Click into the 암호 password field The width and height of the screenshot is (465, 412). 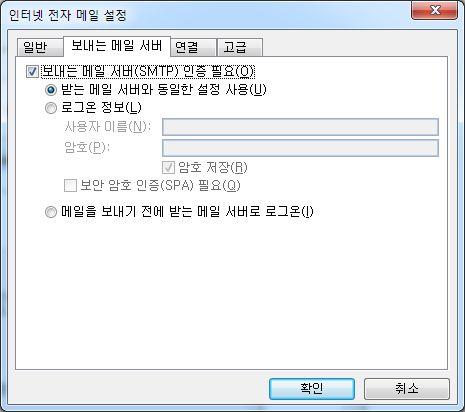pos(300,148)
